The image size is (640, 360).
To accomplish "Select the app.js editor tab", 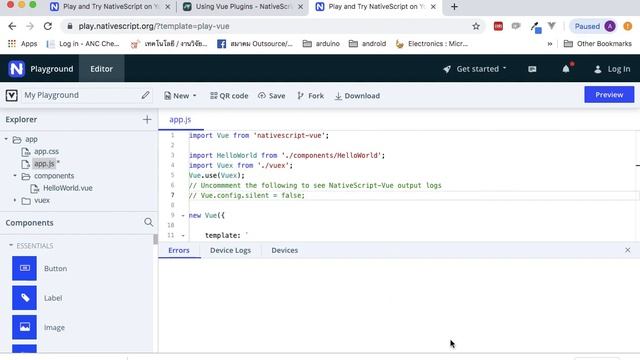I will point(180,120).
